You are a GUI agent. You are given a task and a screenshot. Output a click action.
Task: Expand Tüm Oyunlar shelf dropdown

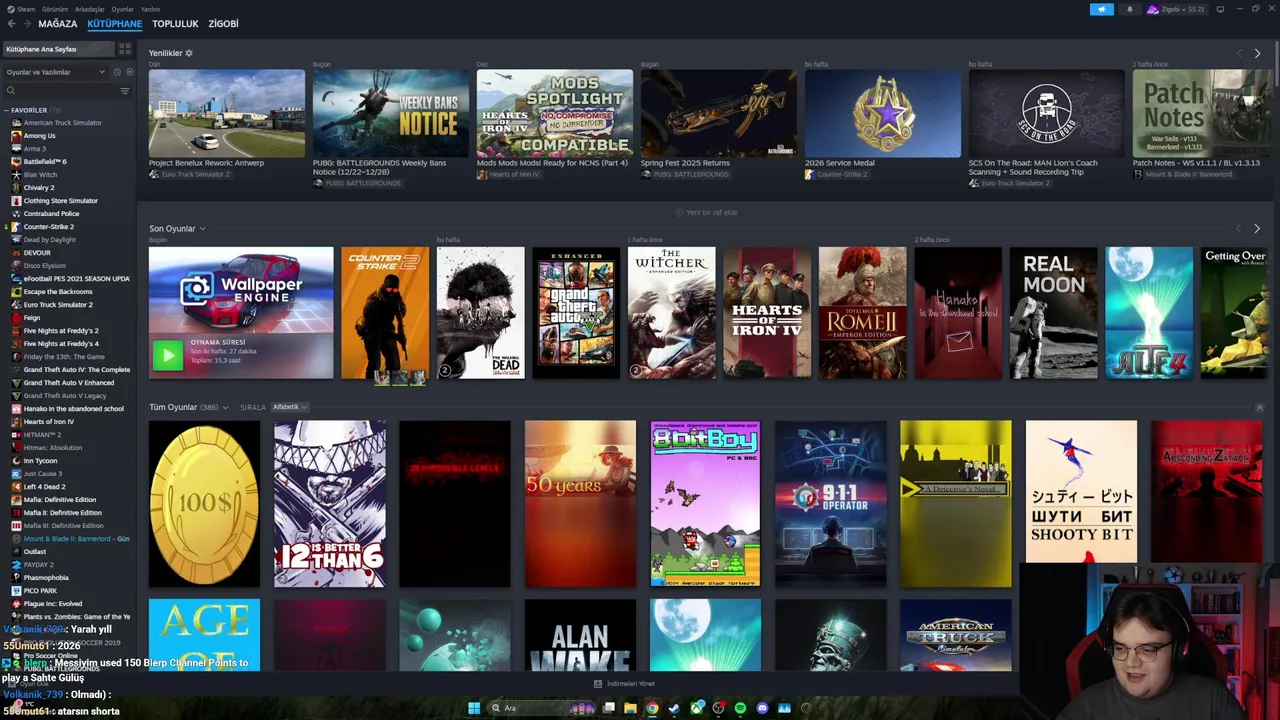[x=225, y=407]
